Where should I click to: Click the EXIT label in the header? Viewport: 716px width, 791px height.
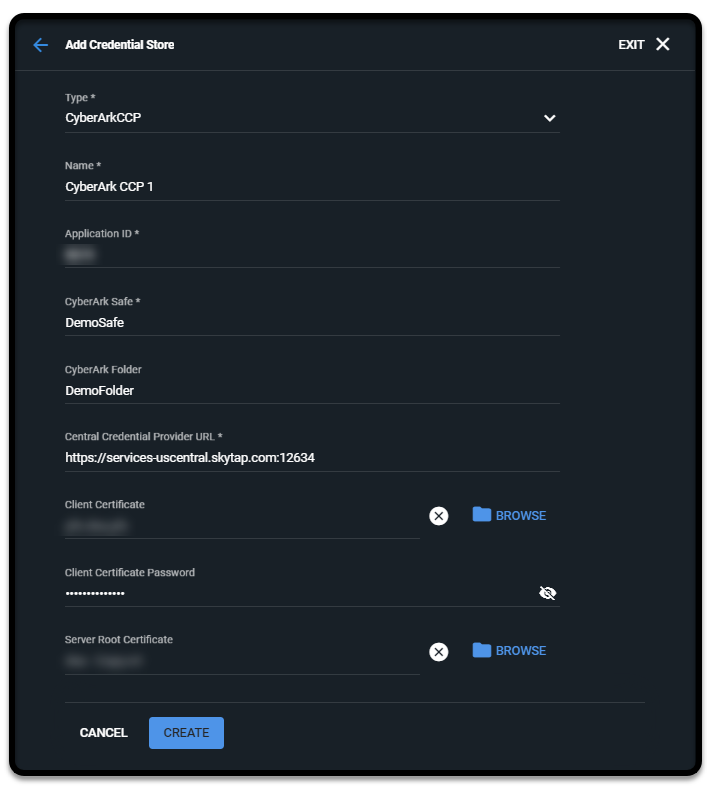[x=631, y=45]
